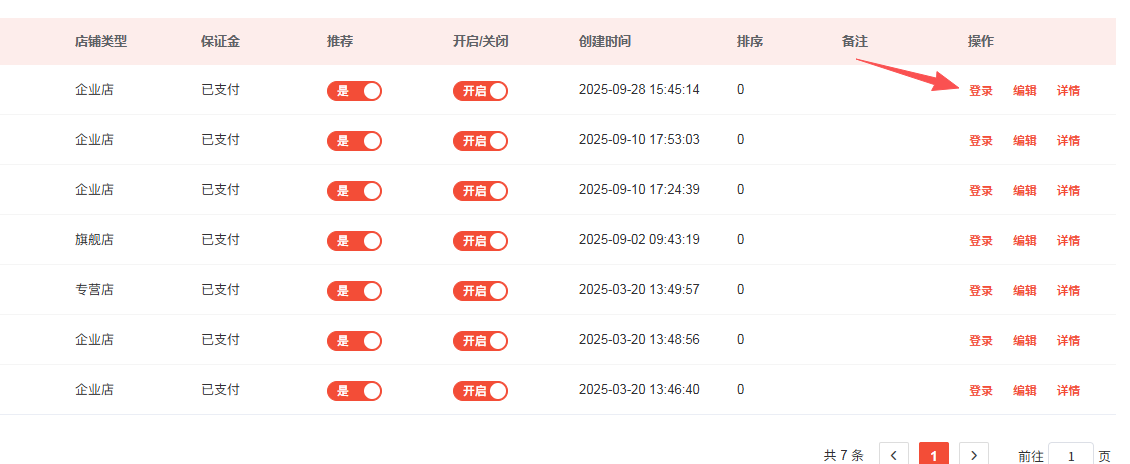Click 登录 for the 专营店 row
The width and height of the screenshot is (1130, 464).
coord(980,291)
